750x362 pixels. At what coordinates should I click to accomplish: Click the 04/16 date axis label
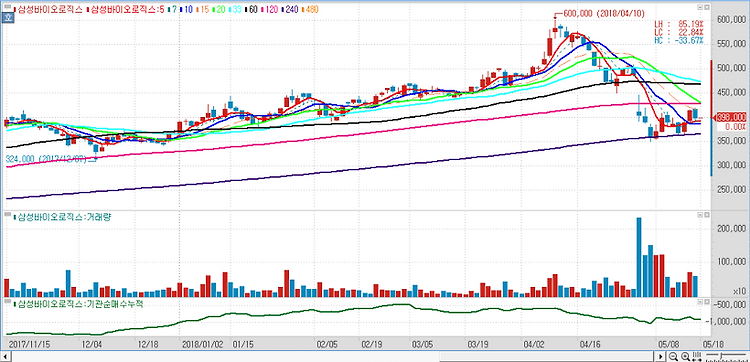click(x=589, y=344)
